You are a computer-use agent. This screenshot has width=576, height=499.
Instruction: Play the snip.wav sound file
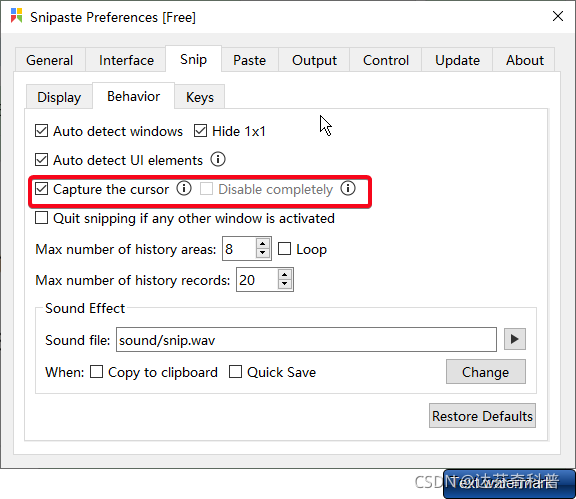pyautogui.click(x=515, y=339)
